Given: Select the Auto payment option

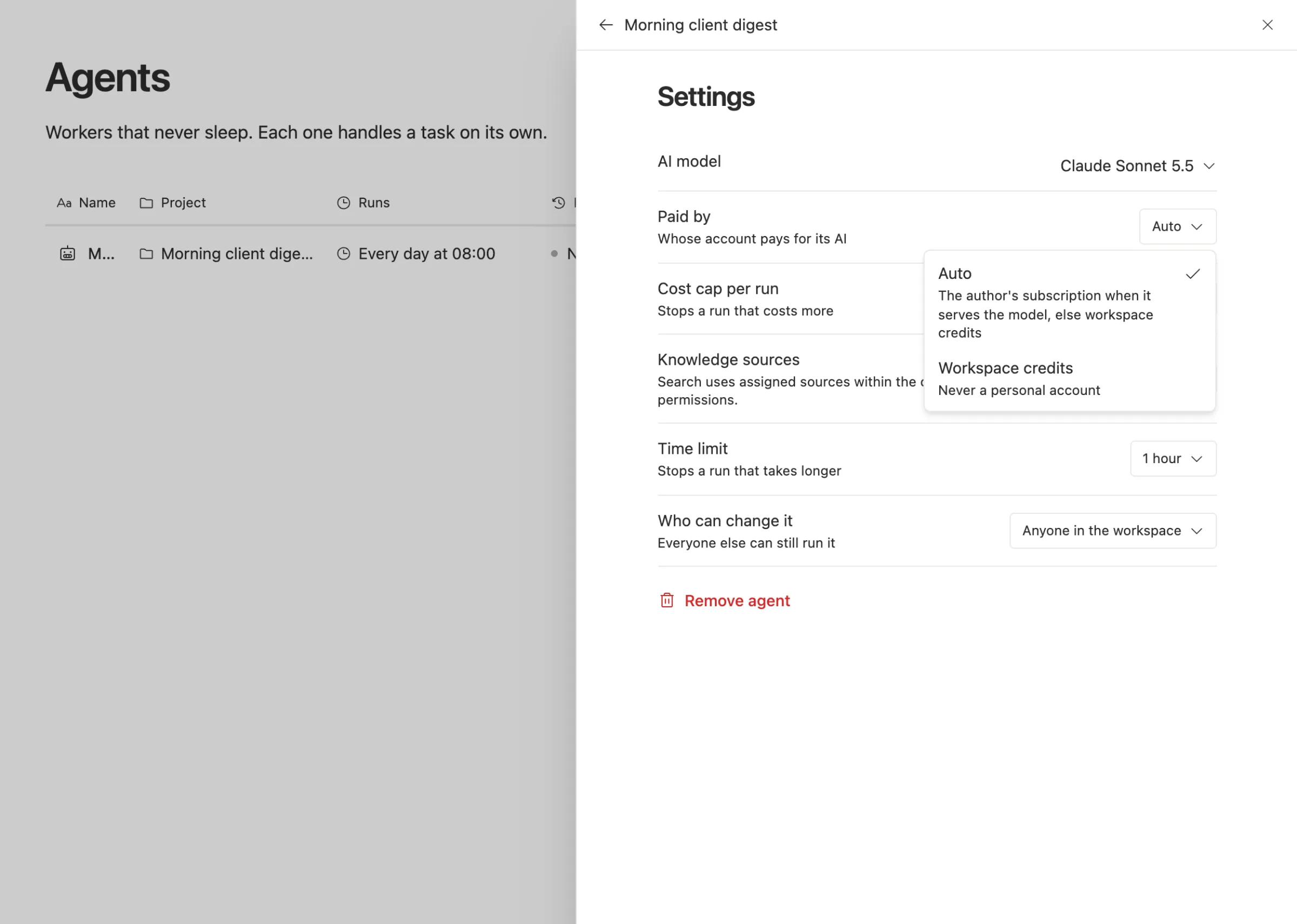Looking at the screenshot, I should 1069,303.
